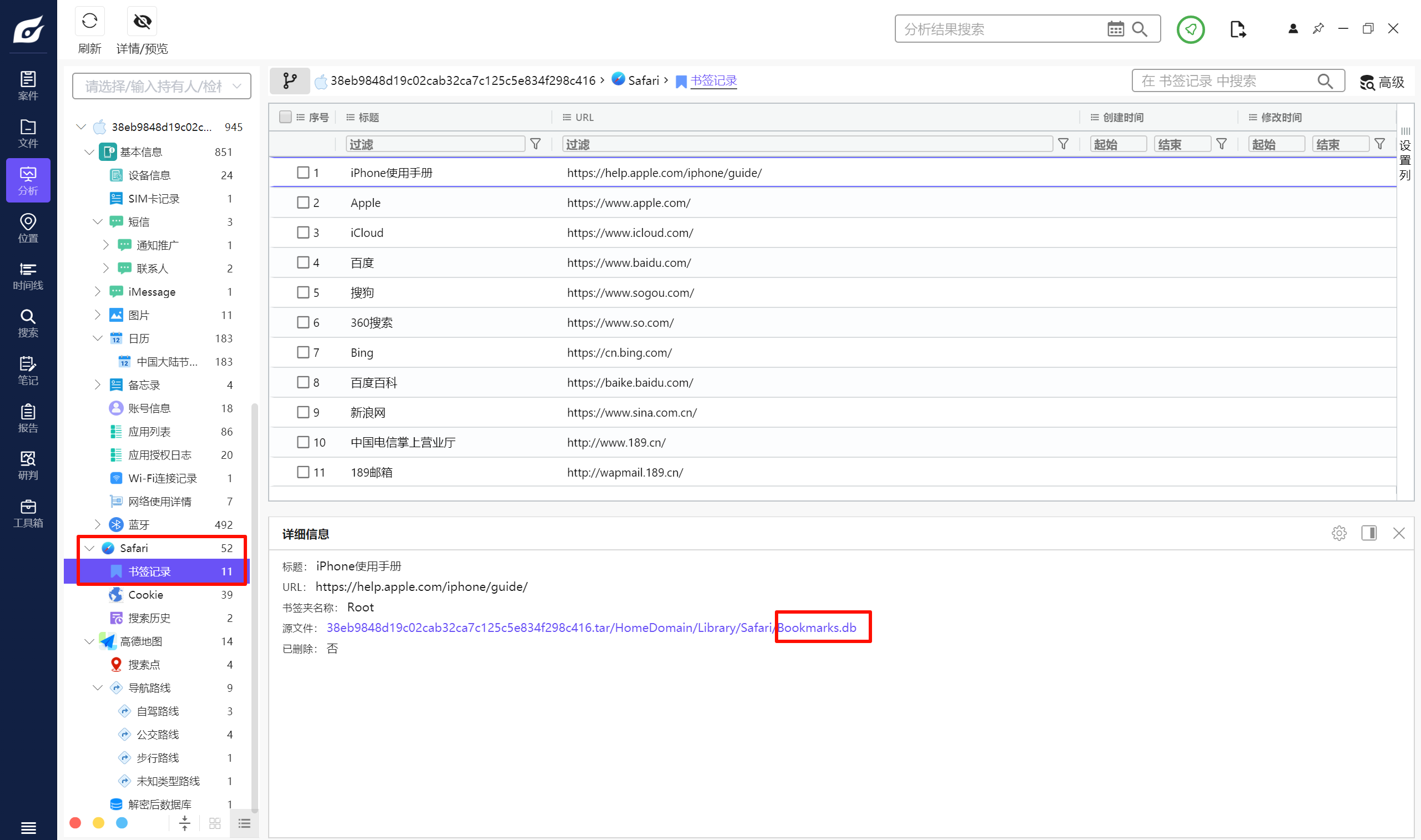
Task: Check row 1 iPhone使用手册 checkbox
Action: click(303, 173)
